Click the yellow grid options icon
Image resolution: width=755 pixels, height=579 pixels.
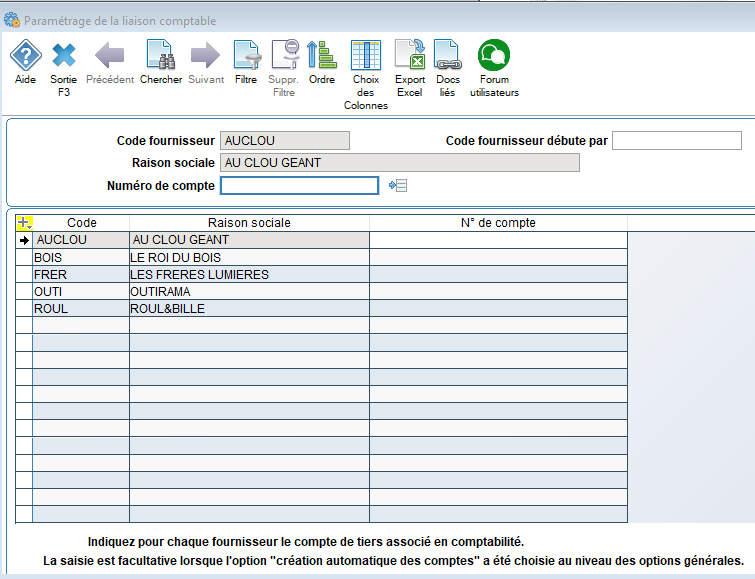coord(25,223)
